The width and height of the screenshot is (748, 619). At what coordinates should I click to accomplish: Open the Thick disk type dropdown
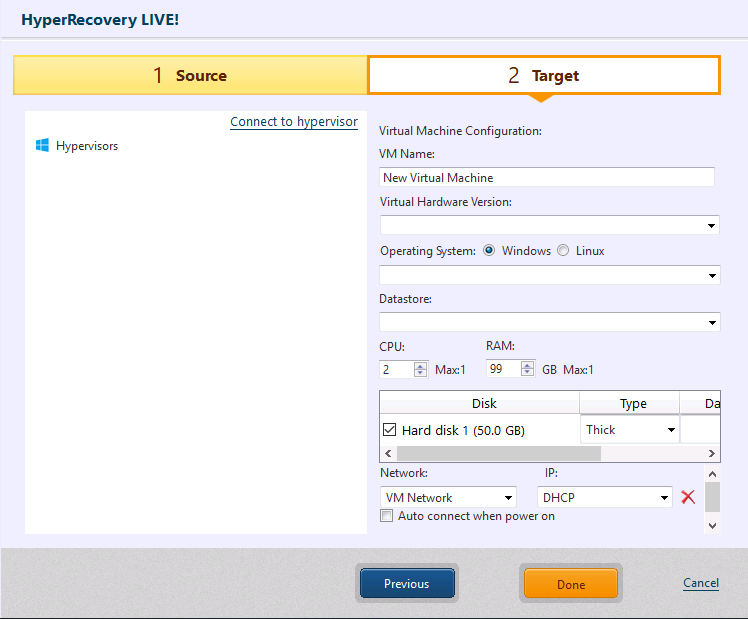629,430
